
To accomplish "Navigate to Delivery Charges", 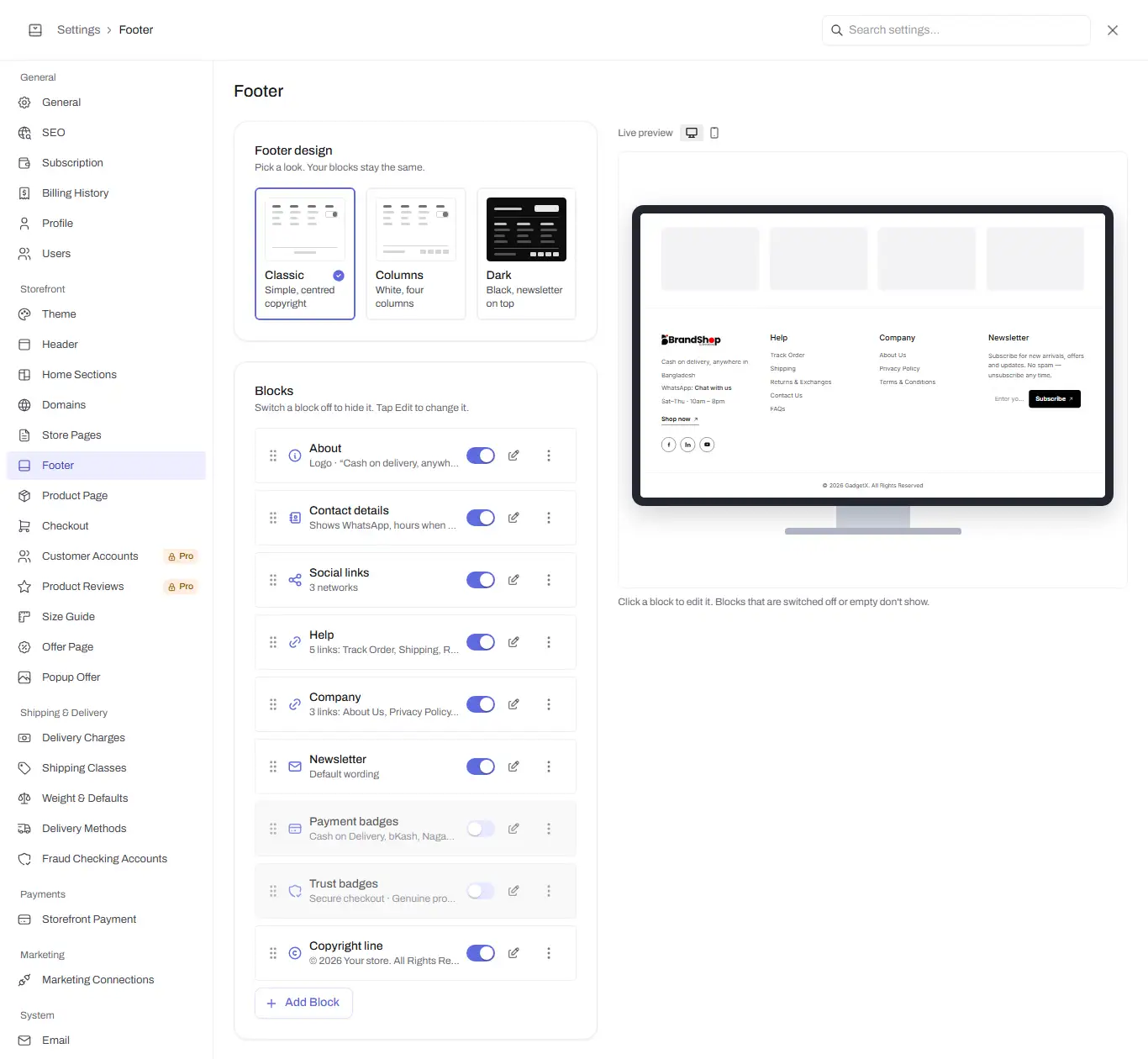I will [106, 738].
